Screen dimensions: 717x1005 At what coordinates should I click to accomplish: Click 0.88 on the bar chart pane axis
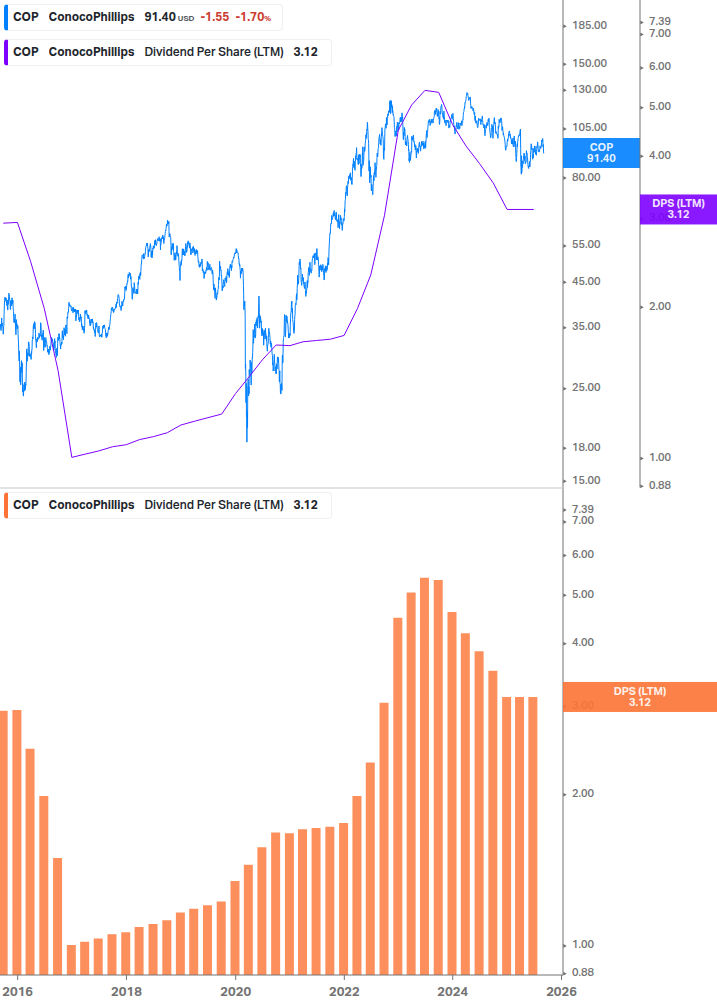[x=583, y=972]
